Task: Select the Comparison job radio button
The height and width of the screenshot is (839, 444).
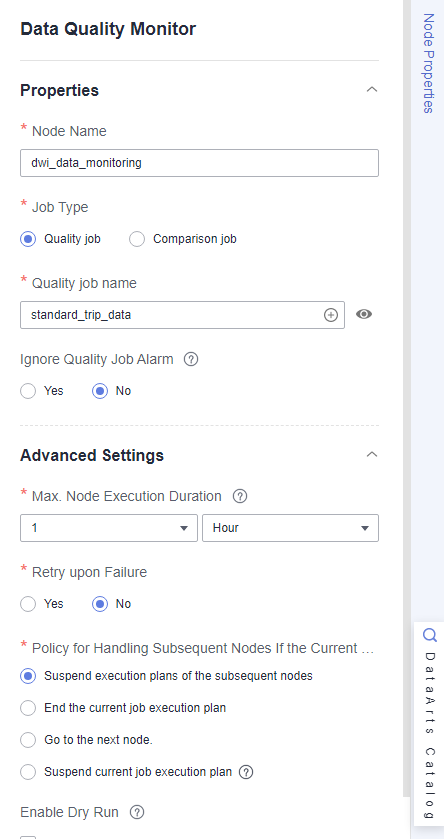Action: 137,239
